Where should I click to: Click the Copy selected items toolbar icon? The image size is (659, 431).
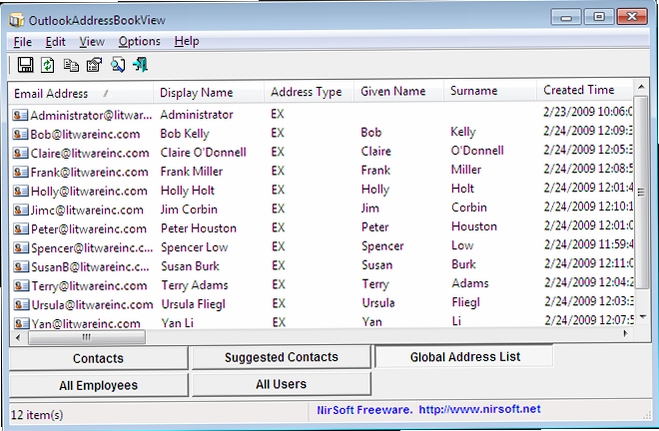[x=71, y=65]
